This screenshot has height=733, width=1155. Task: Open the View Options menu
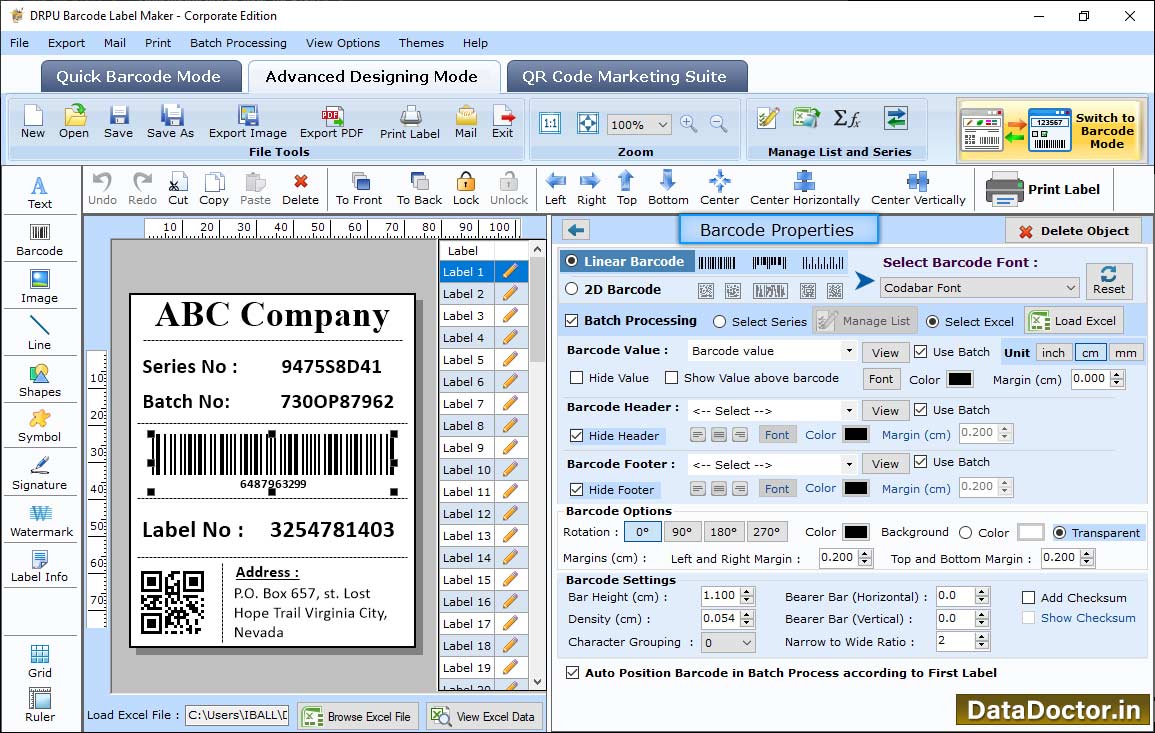(343, 43)
